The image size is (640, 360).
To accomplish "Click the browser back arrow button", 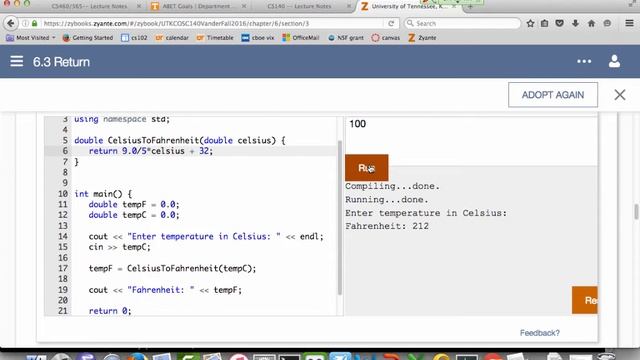I will 11,23.
